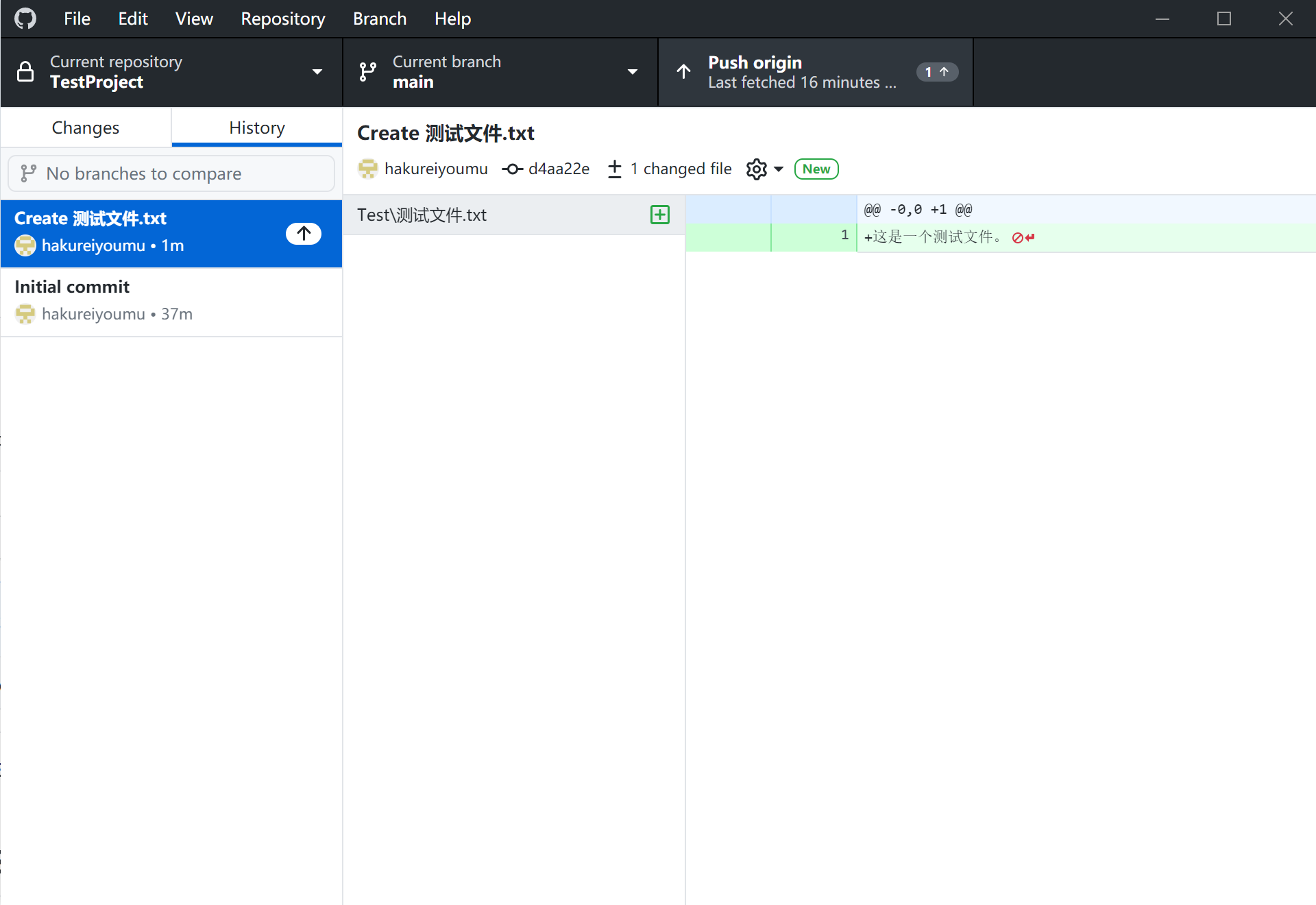Select the Test\测试文件.txt file row
Screen dimensions: 1316x905
pyautogui.click(x=493, y=215)
